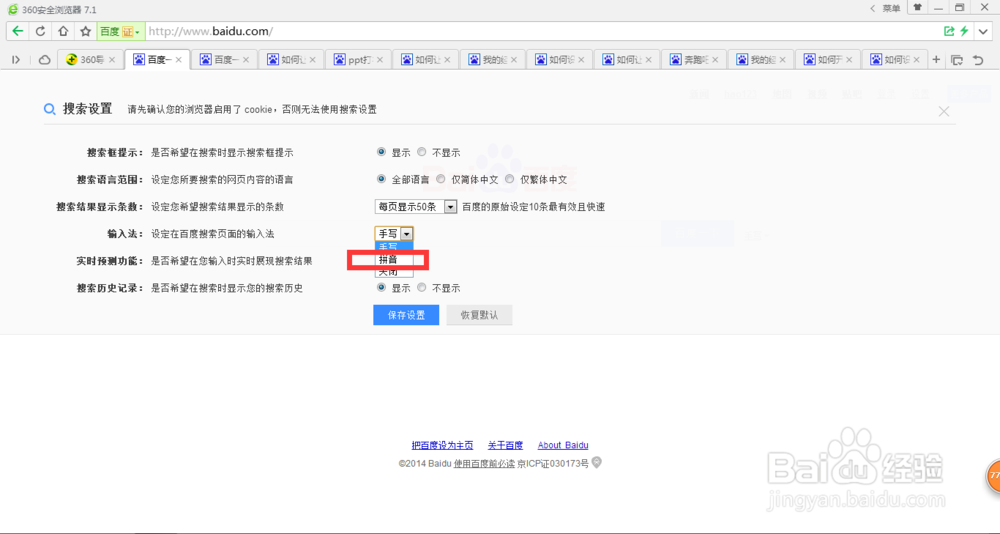Choose 仅繁体中文 search language
The width and height of the screenshot is (1000, 534).
pos(510,179)
